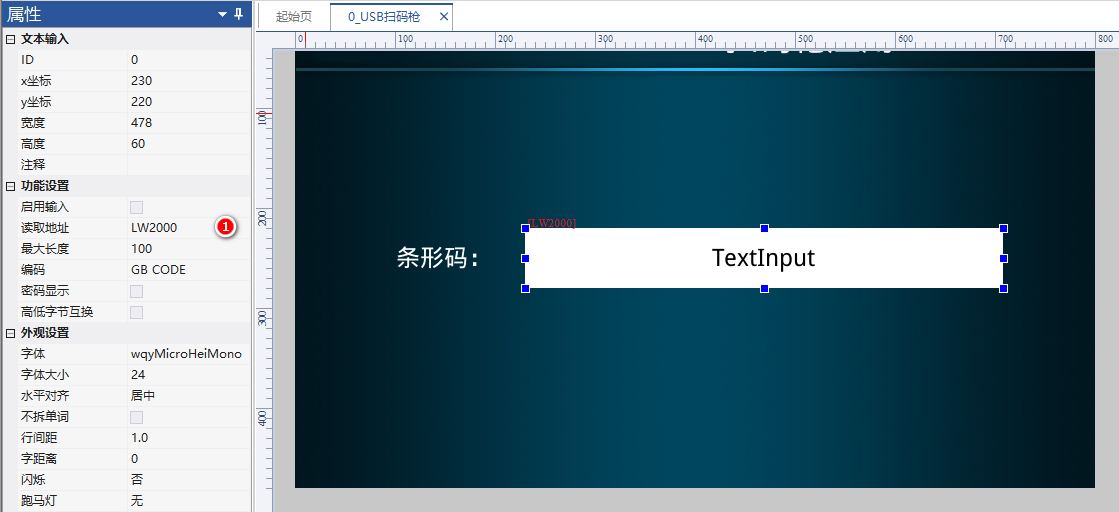Click the top-center resize handle of TextInput
The height and width of the screenshot is (512, 1119).
(764, 229)
